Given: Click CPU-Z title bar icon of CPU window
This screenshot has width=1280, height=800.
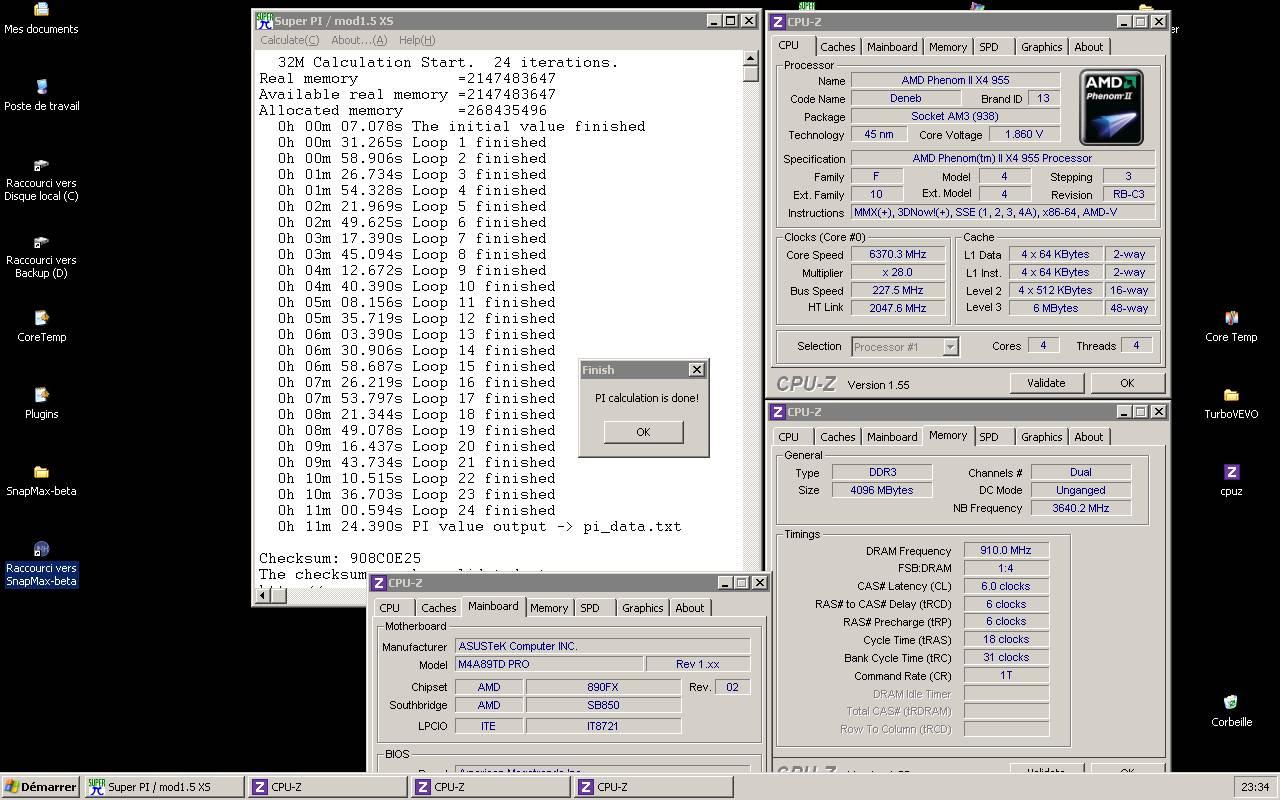Looking at the screenshot, I should point(777,21).
